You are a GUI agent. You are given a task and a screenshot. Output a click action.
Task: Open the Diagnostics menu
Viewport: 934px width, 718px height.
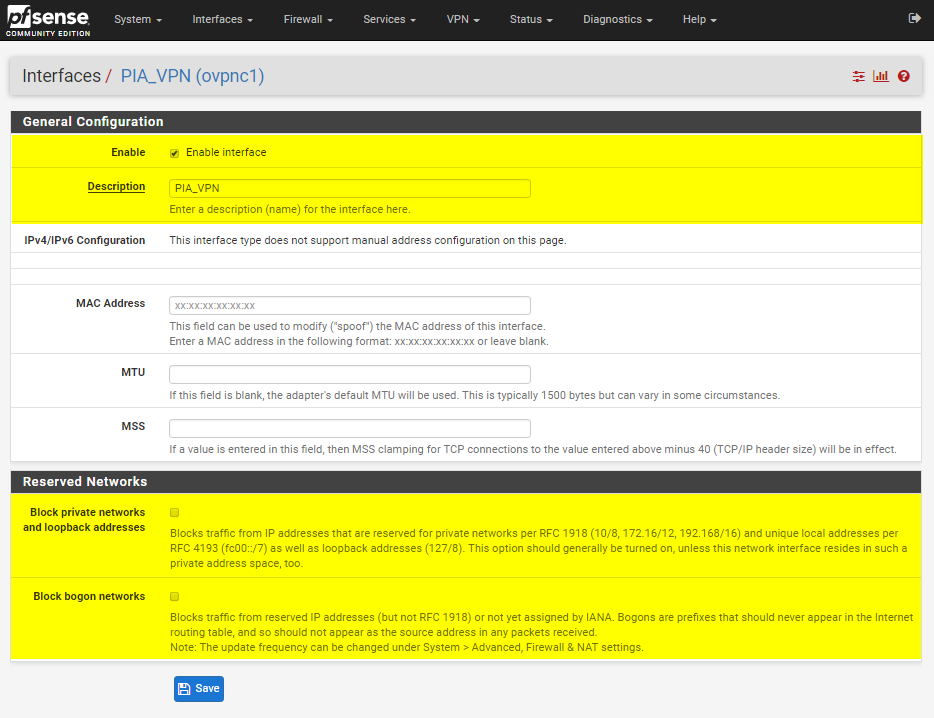coord(618,20)
